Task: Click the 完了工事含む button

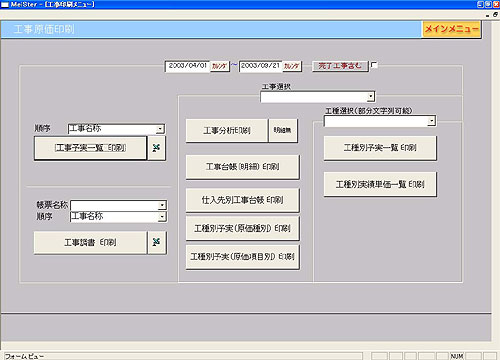Action: [340, 66]
